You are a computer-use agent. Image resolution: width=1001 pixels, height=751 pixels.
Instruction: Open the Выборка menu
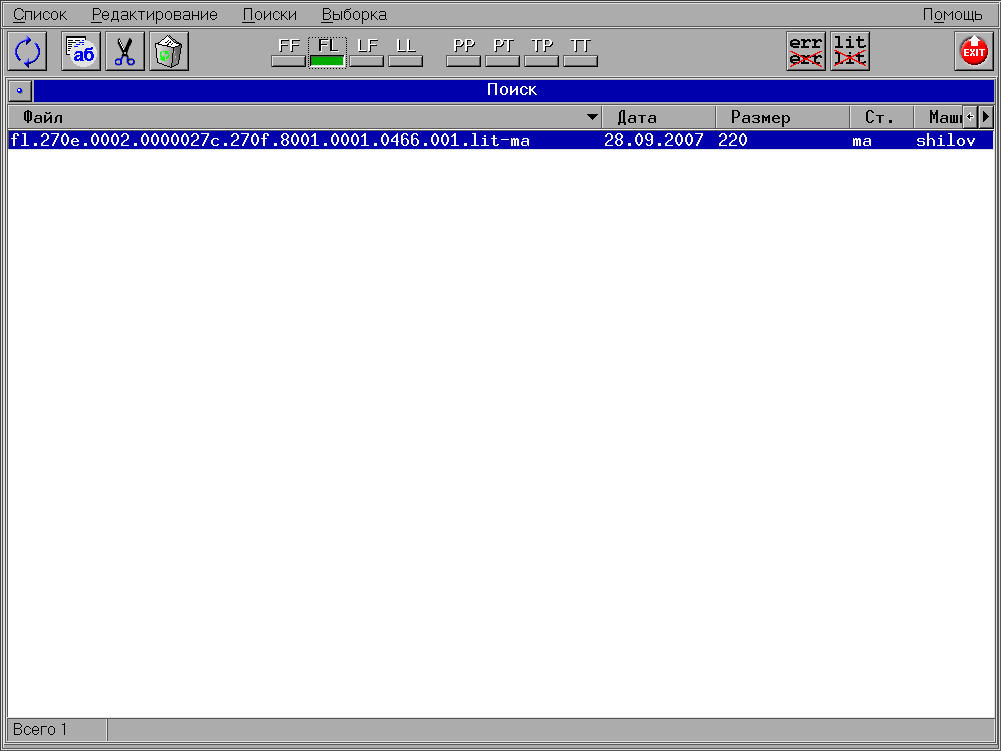tap(354, 14)
